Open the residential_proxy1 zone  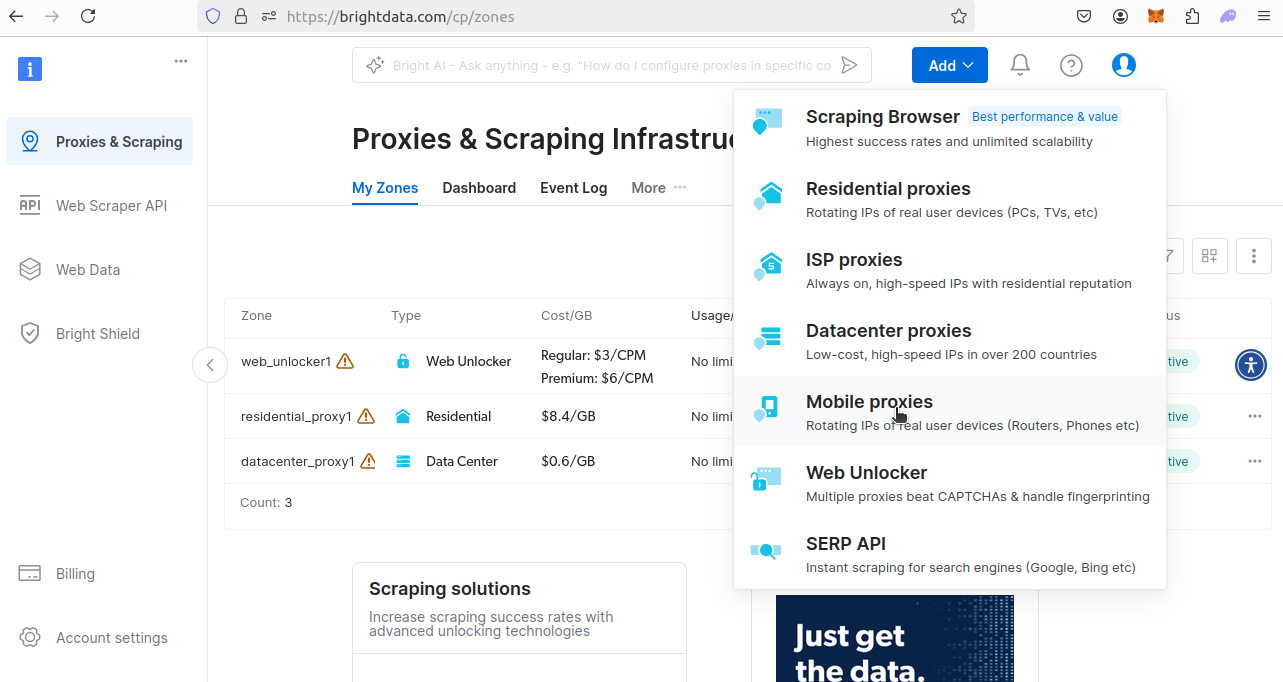click(x=296, y=416)
